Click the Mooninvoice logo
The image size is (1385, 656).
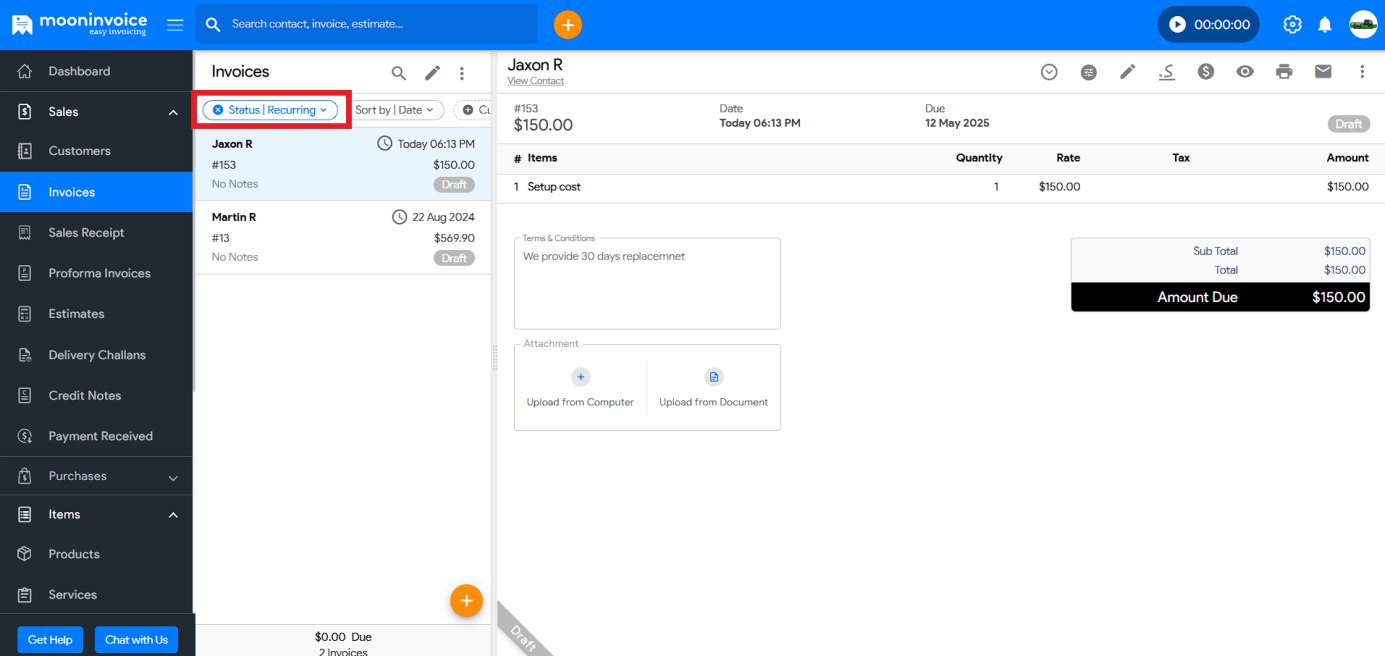[79, 24]
